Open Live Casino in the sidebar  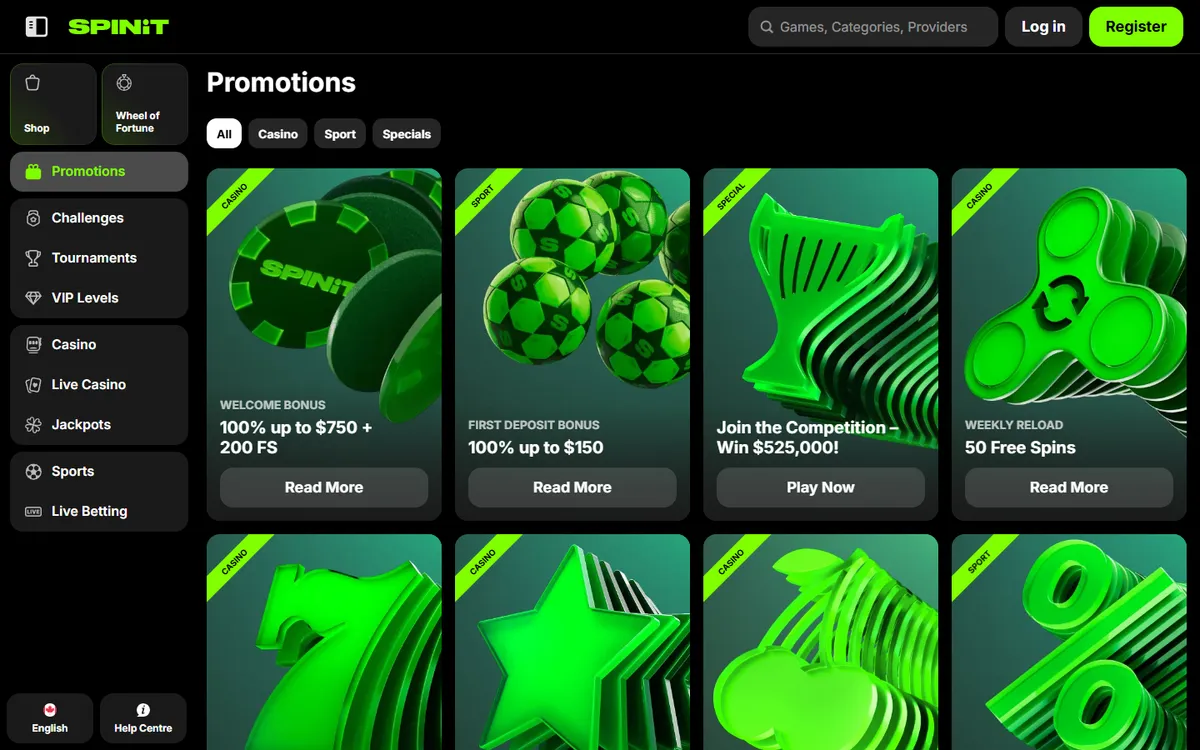tap(99, 384)
